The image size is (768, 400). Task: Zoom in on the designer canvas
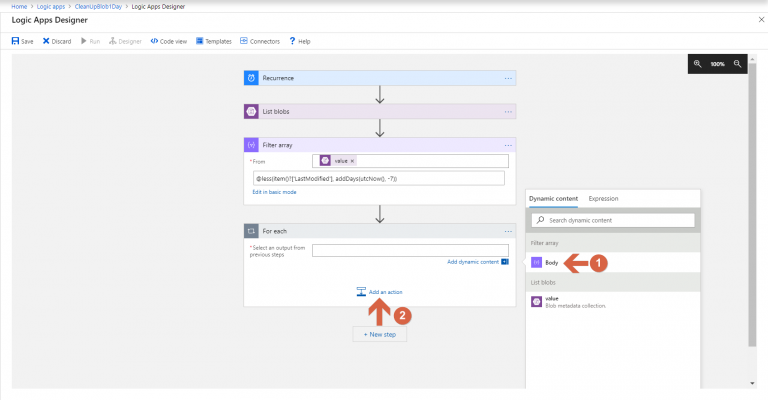697,64
